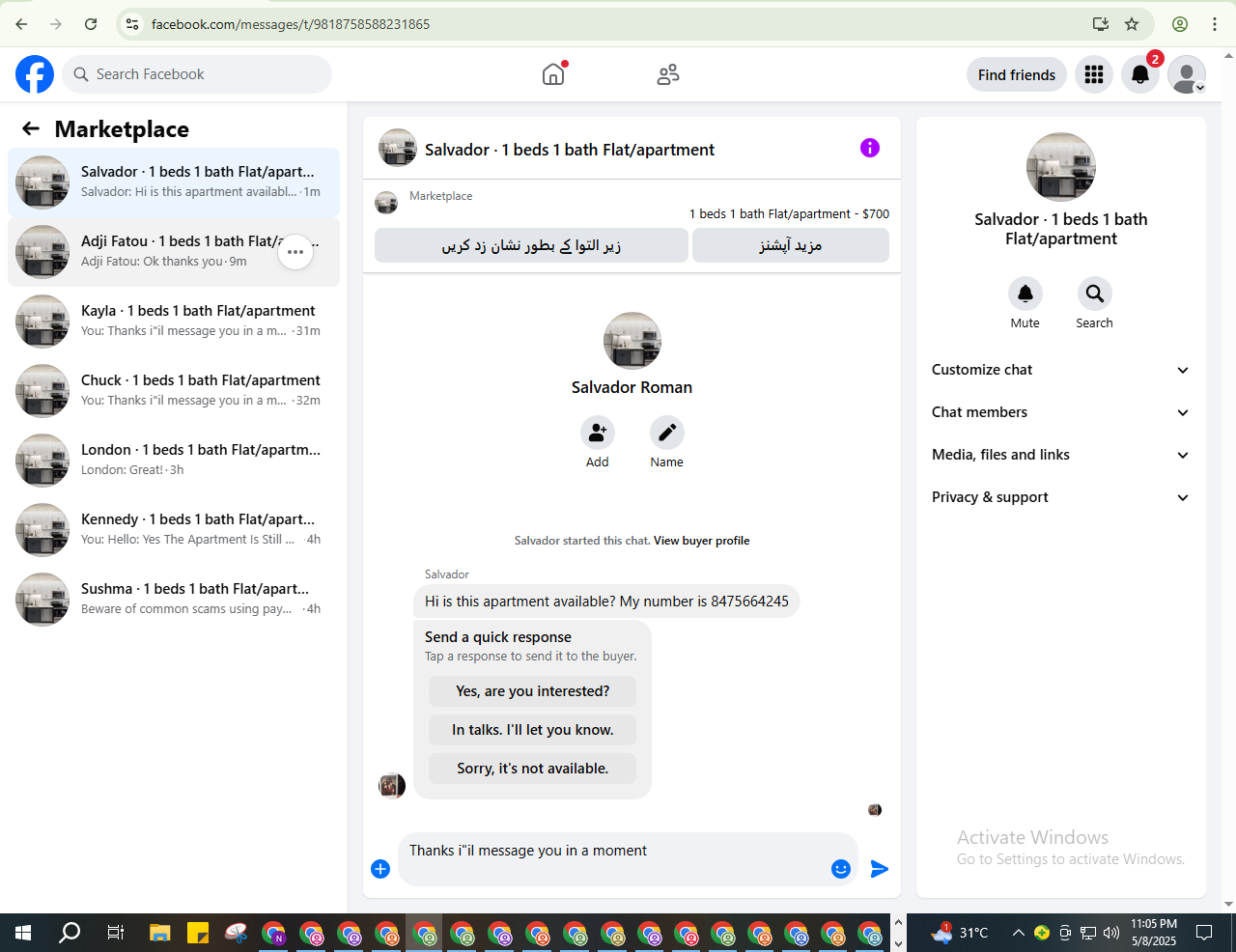Click the Facebook logo
1236x952 pixels.
[x=35, y=74]
